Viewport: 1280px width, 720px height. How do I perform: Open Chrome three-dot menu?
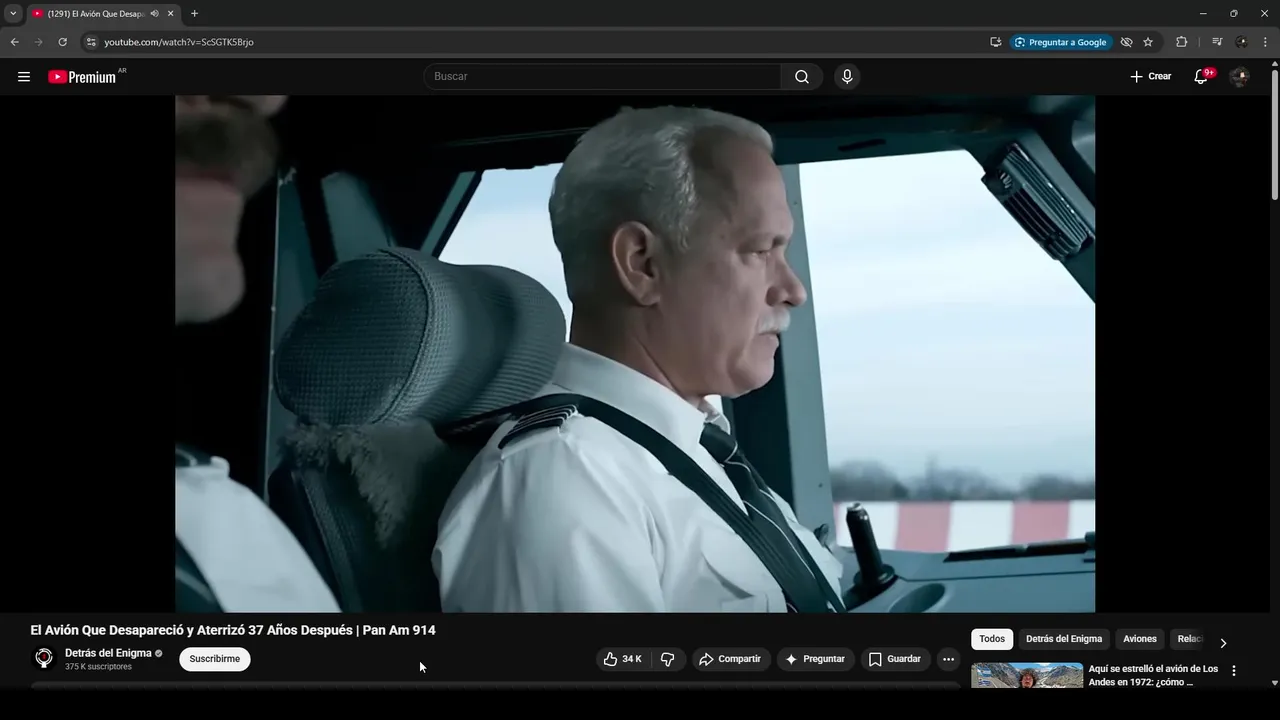click(x=1265, y=42)
